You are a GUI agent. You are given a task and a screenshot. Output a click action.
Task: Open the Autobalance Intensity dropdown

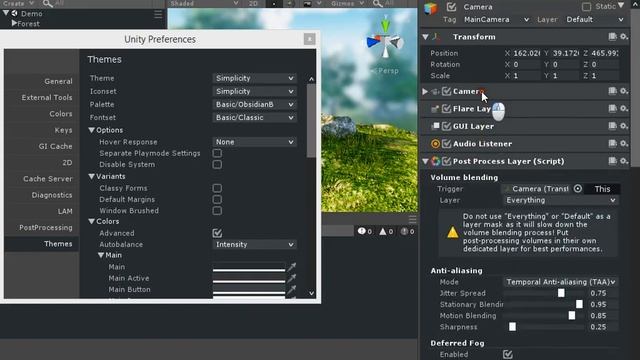coord(254,244)
